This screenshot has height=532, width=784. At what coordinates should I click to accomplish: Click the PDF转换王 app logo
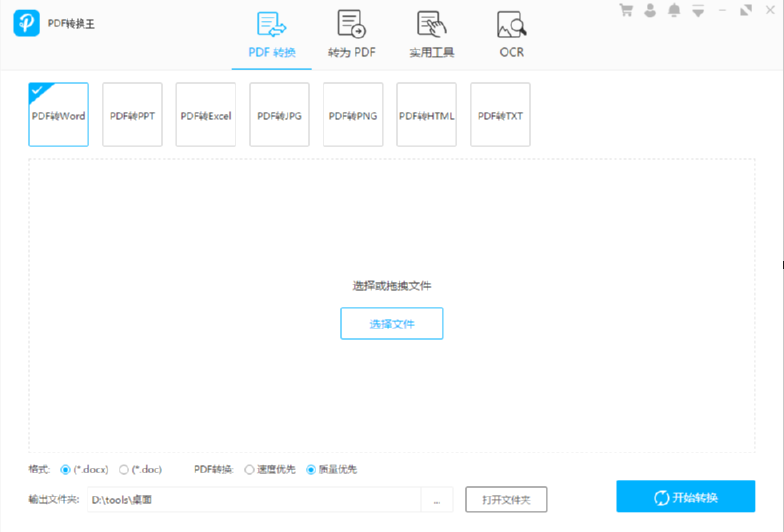pos(26,23)
